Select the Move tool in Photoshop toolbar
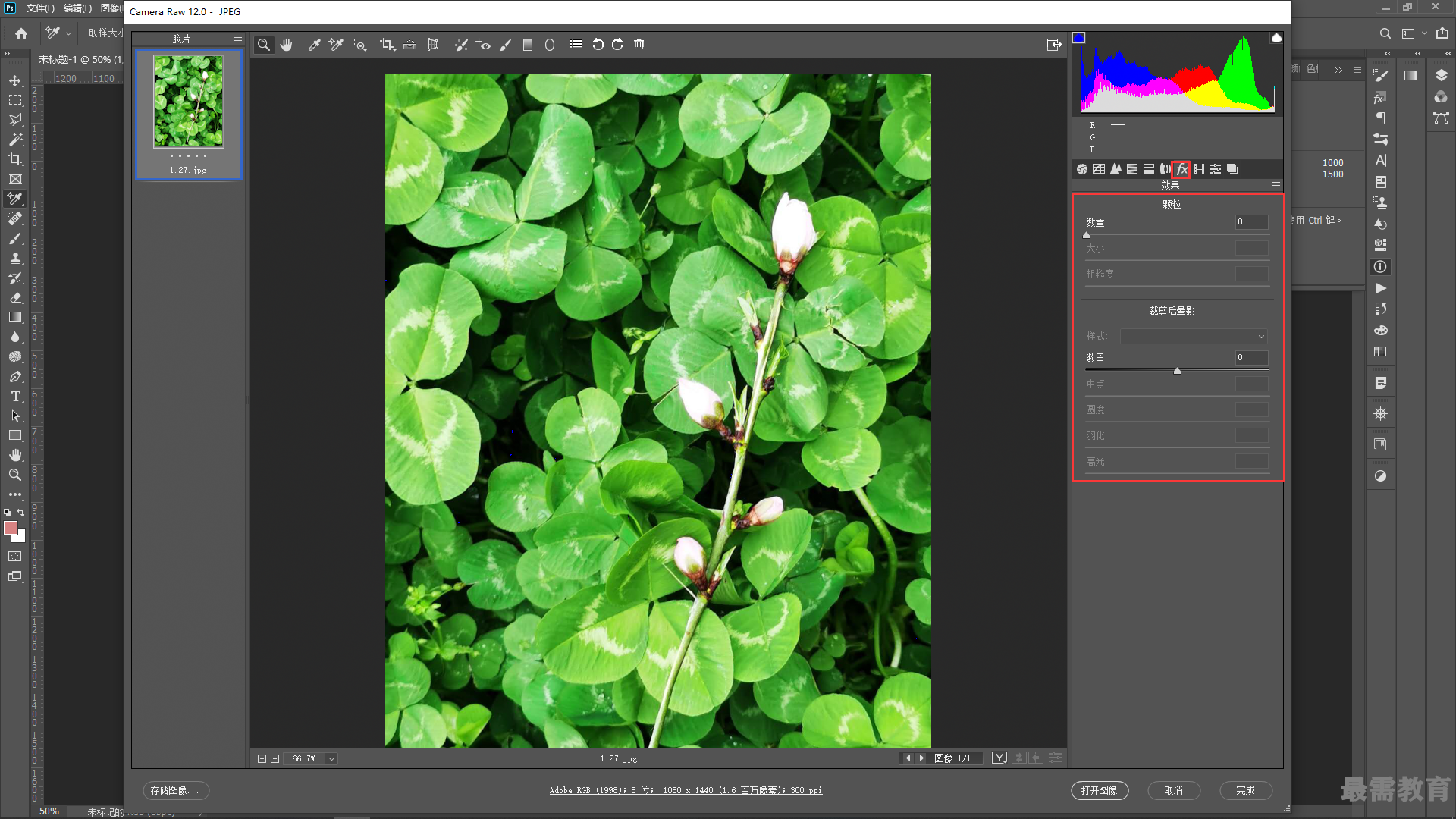The image size is (1456, 819). click(x=15, y=80)
